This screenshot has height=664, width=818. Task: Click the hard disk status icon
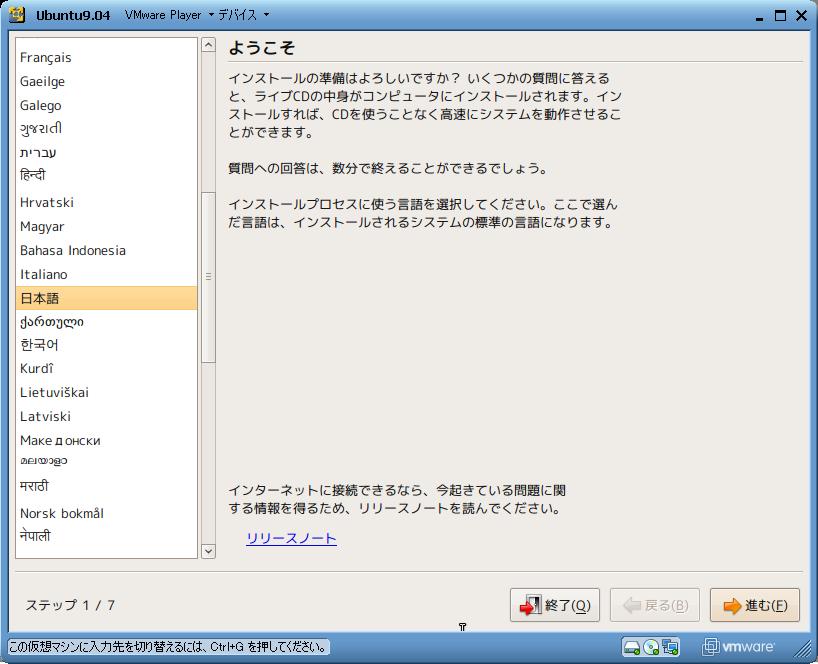coord(632,647)
